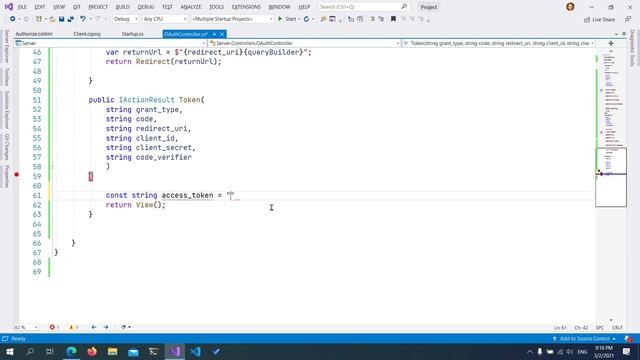Start debugging with the green Start button
Image resolution: width=640 pixels, height=360 pixels.
pos(287,19)
